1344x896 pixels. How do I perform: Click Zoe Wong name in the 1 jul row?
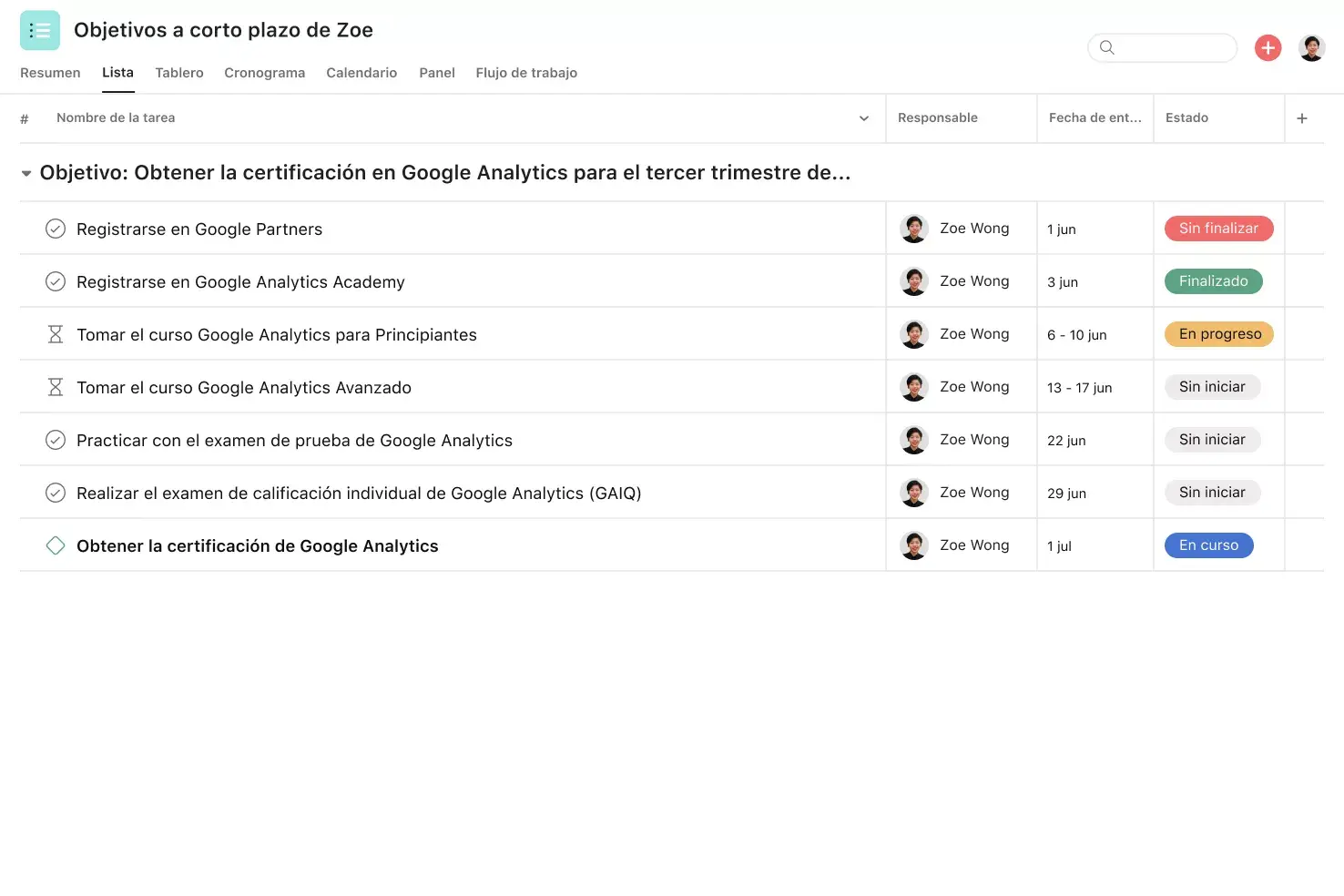[974, 545]
